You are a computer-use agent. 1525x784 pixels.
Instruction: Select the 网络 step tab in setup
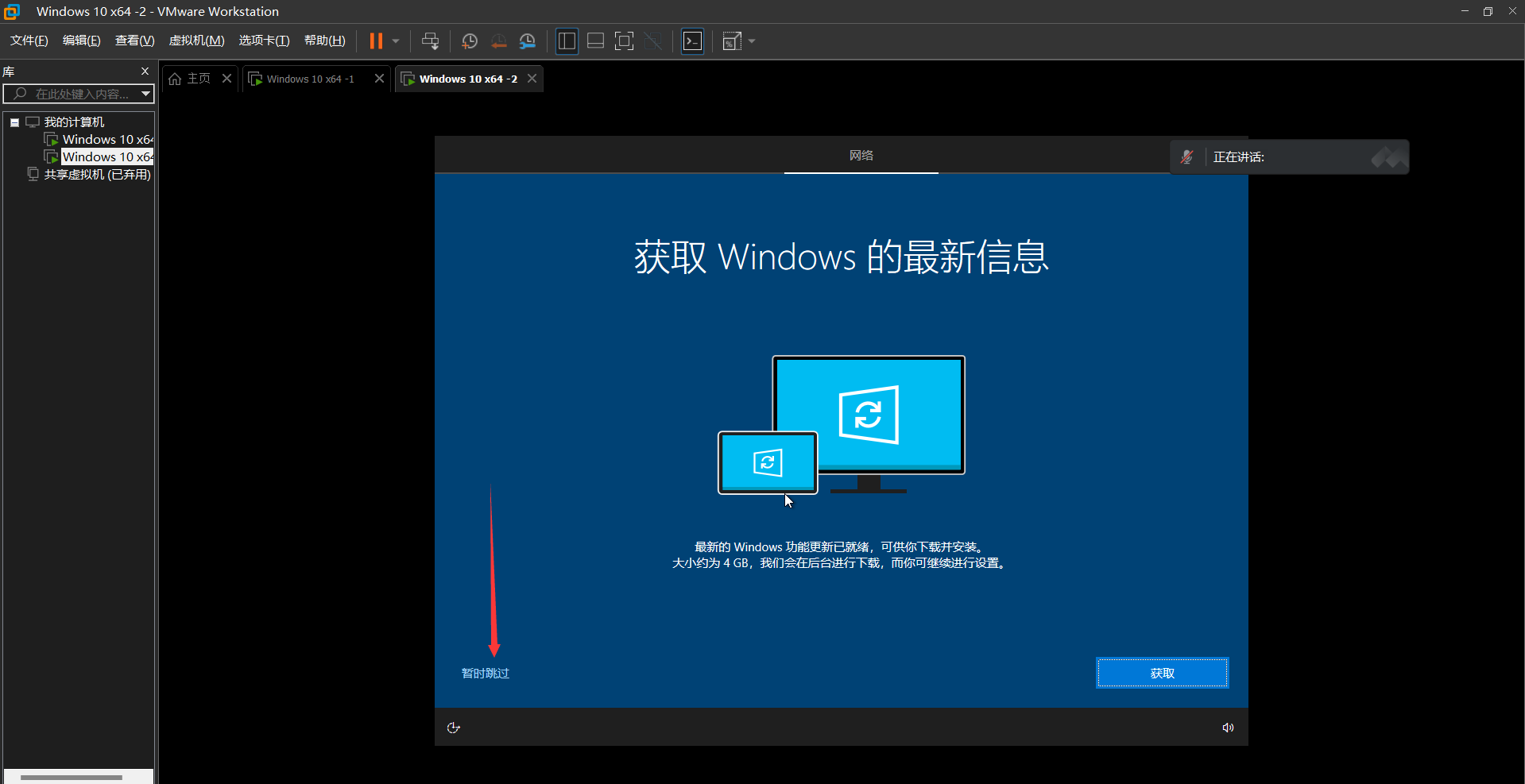[x=861, y=155]
